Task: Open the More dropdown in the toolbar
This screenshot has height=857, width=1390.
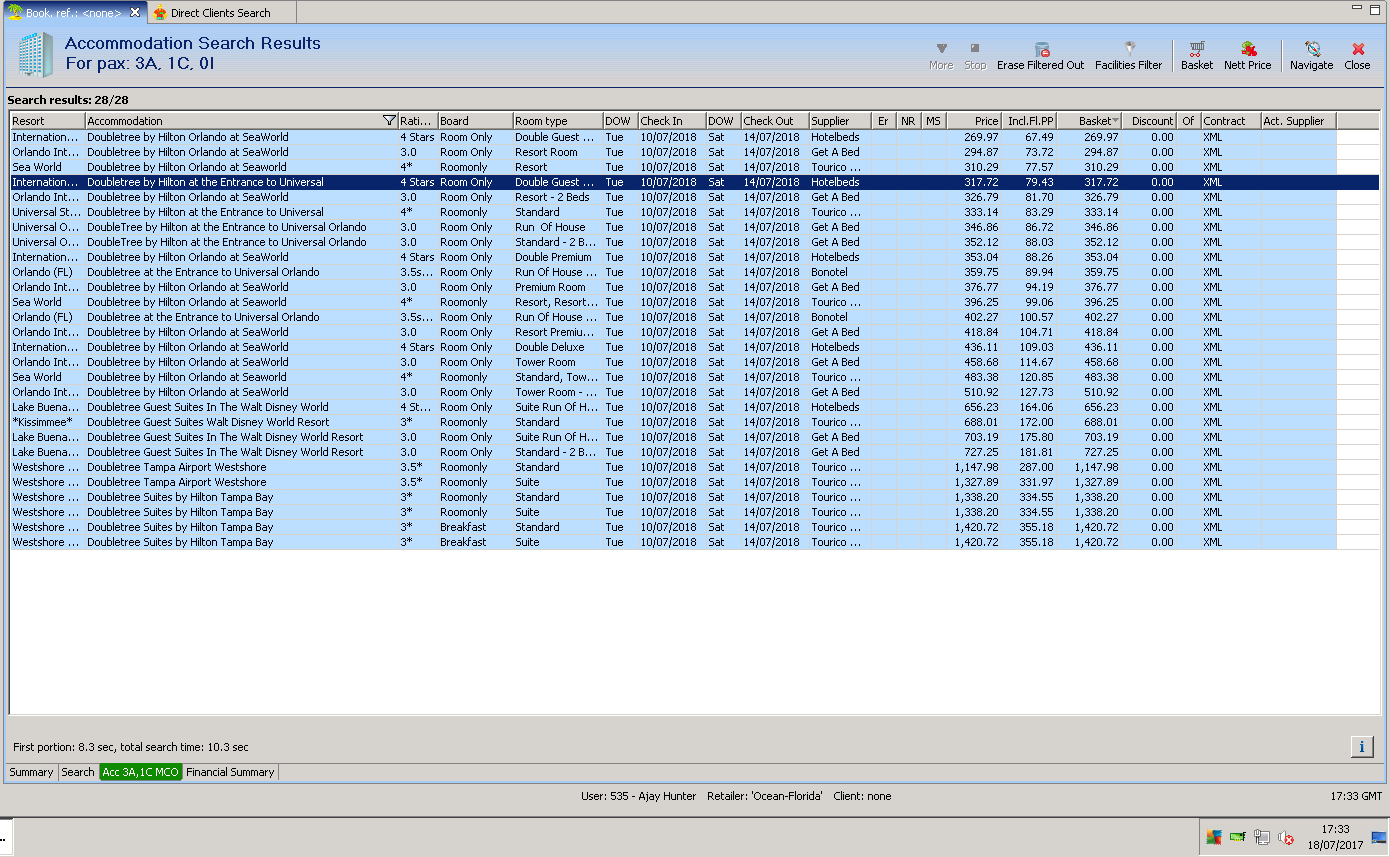Action: click(x=940, y=56)
